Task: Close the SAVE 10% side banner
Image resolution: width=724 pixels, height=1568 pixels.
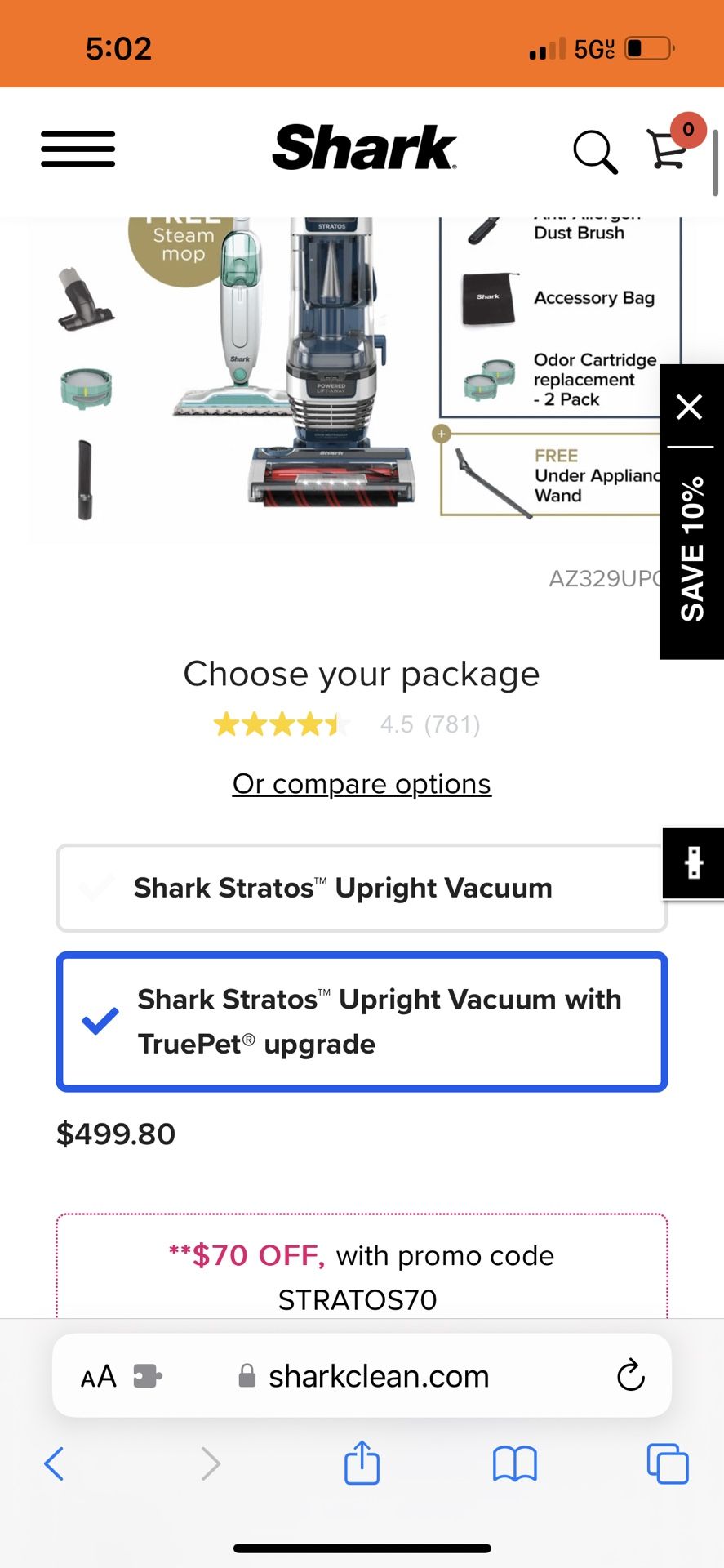Action: point(690,406)
